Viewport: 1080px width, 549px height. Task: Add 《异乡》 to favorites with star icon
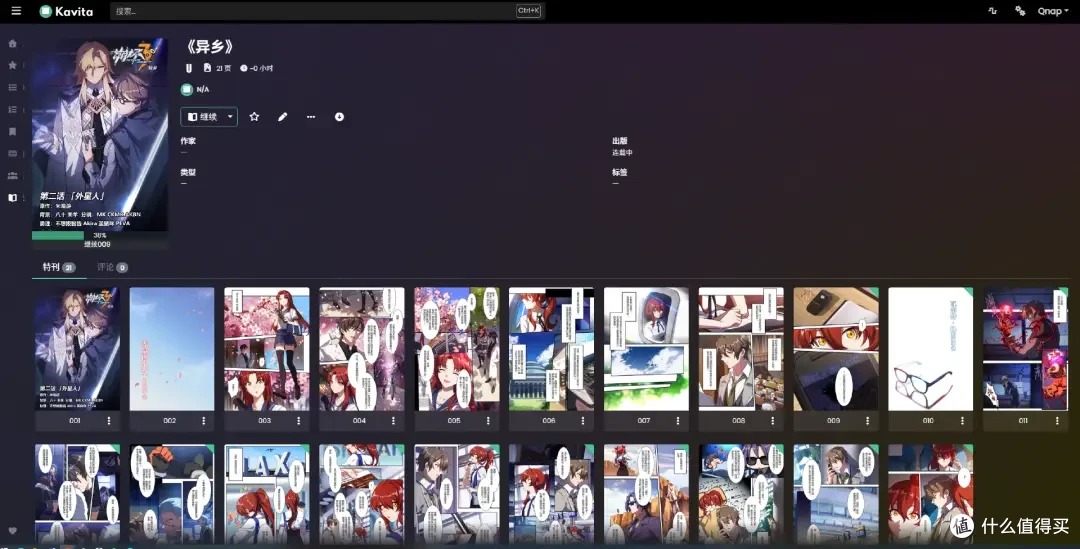[254, 117]
